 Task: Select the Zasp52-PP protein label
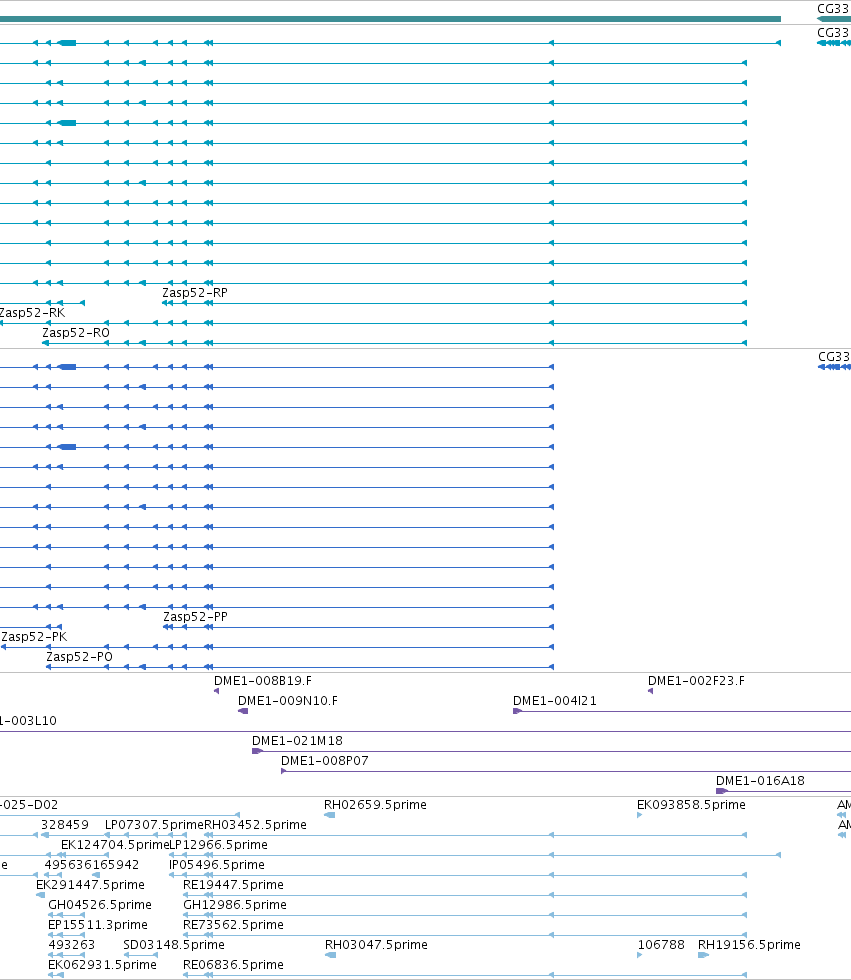[196, 616]
